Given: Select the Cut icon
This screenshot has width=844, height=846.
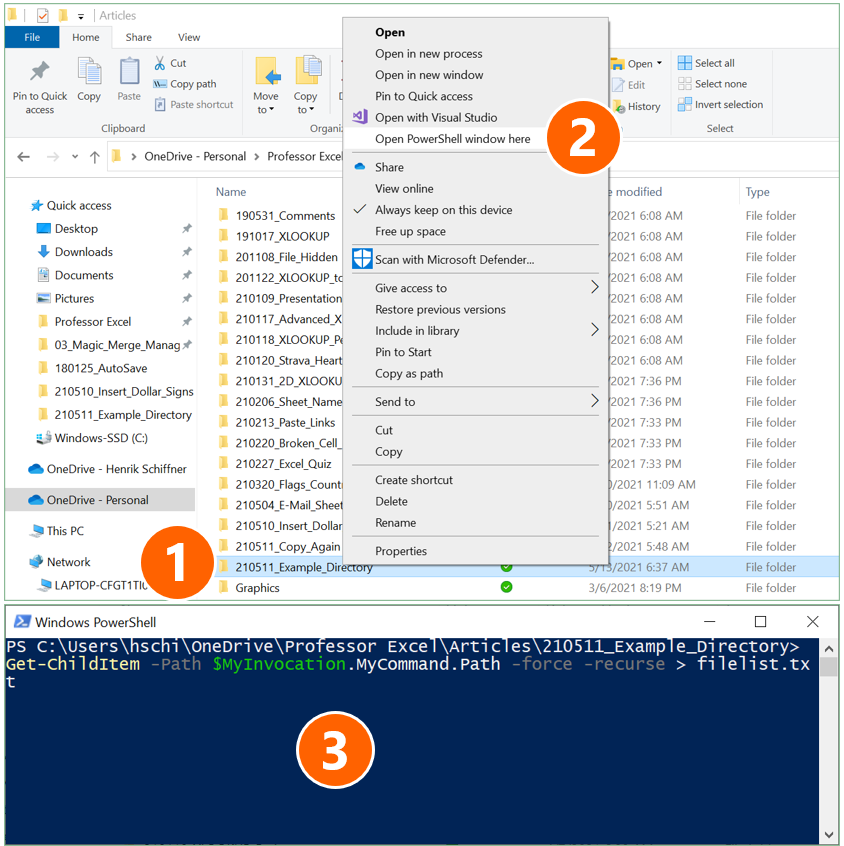Looking at the screenshot, I should pos(161,62).
